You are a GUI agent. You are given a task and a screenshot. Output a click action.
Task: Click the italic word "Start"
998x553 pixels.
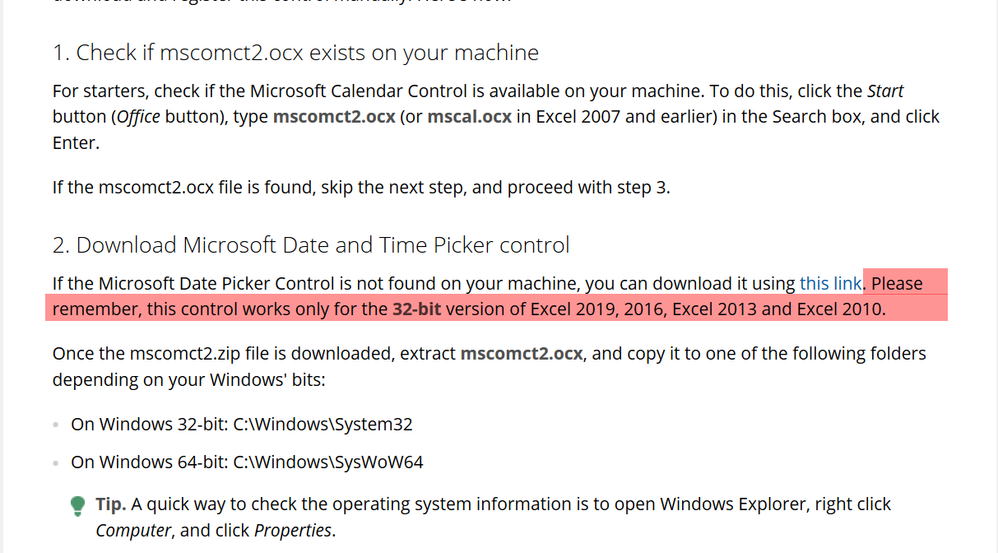coord(885,91)
